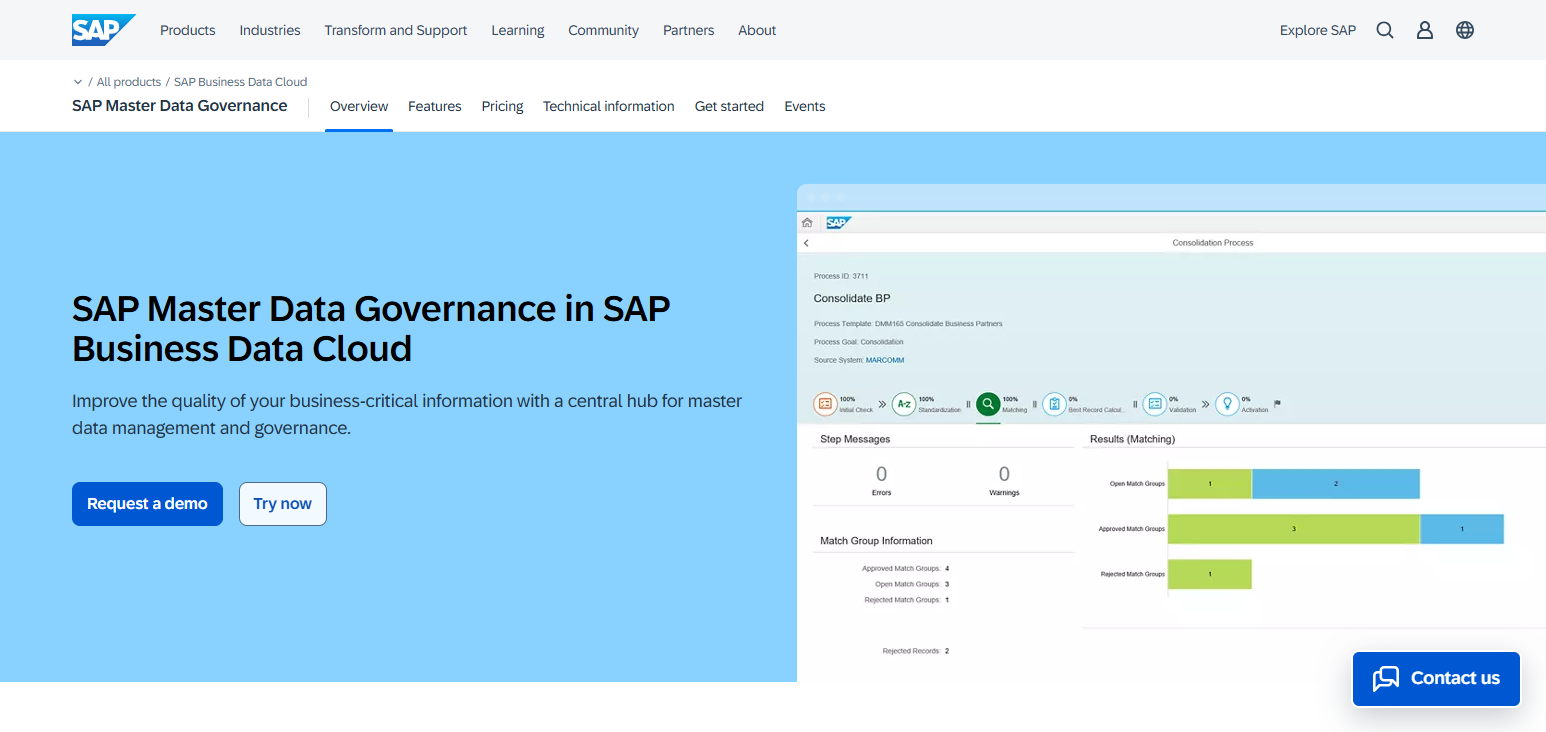Viewport: 1546px width, 732px height.
Task: Click the Request a demo button
Action: coord(147,504)
